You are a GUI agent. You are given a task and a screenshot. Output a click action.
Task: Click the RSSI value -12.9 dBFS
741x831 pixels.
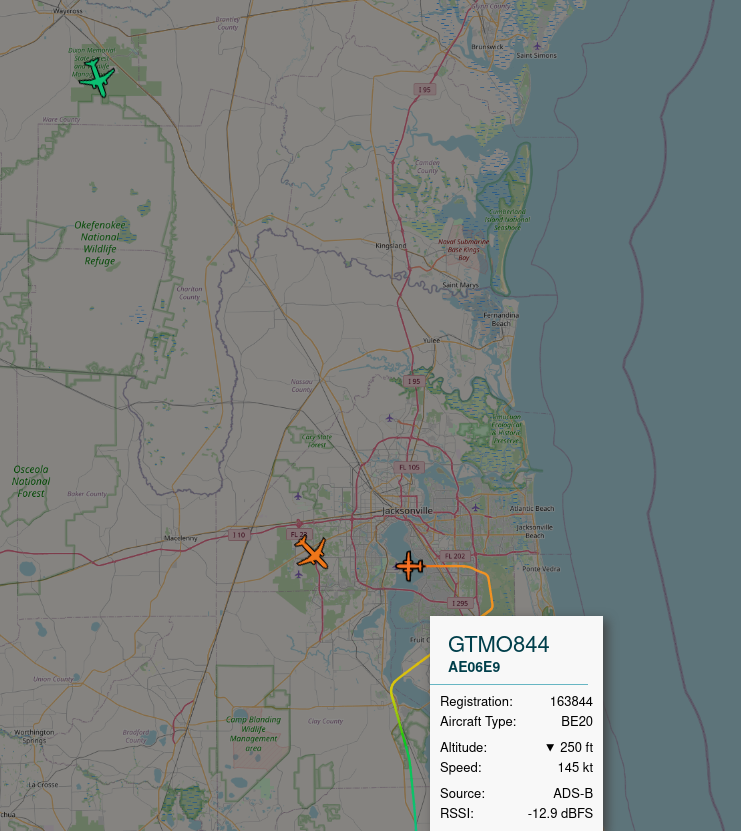pyautogui.click(x=560, y=813)
